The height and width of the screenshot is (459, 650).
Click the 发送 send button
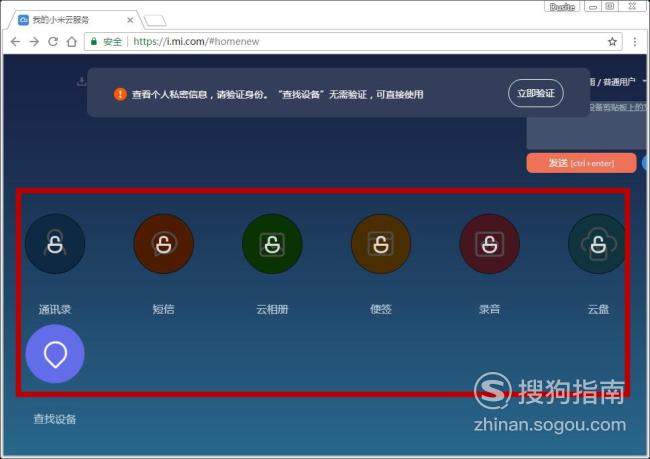click(x=581, y=163)
